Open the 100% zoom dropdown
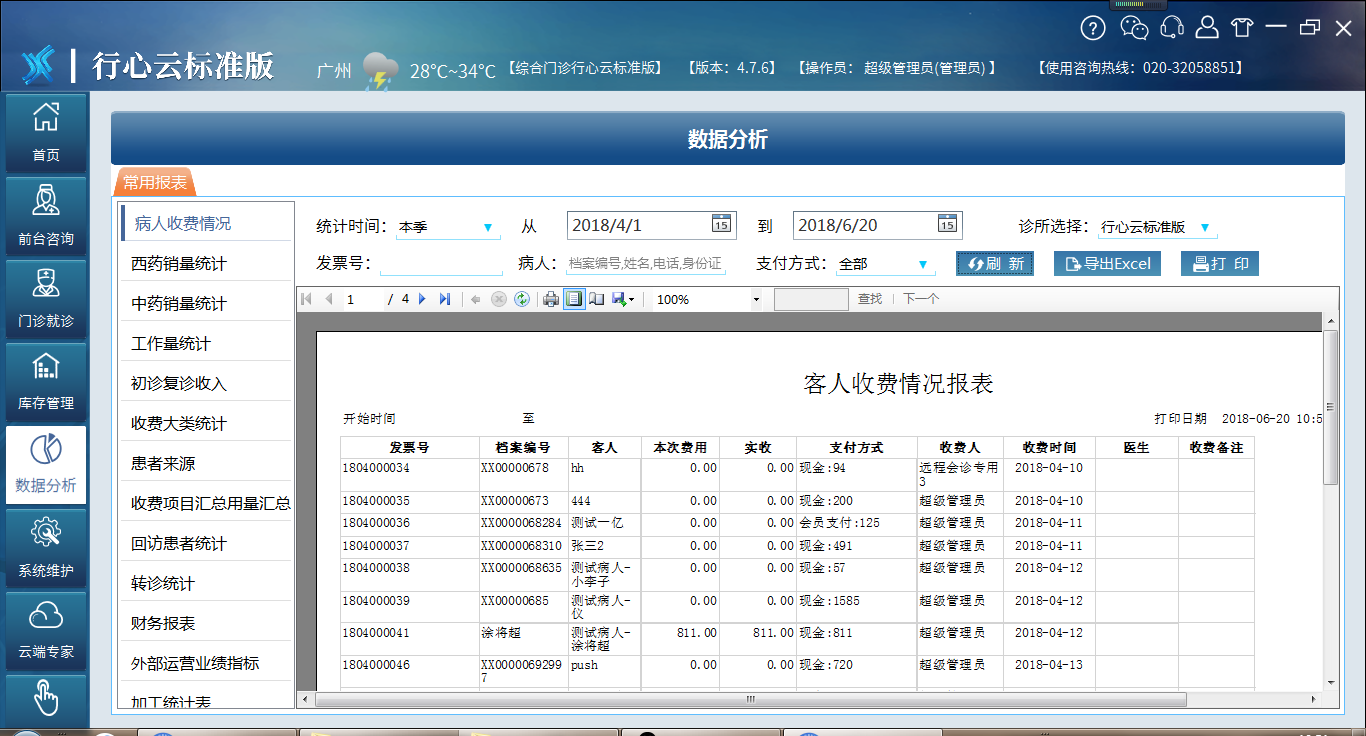The height and width of the screenshot is (736, 1366). [x=756, y=299]
